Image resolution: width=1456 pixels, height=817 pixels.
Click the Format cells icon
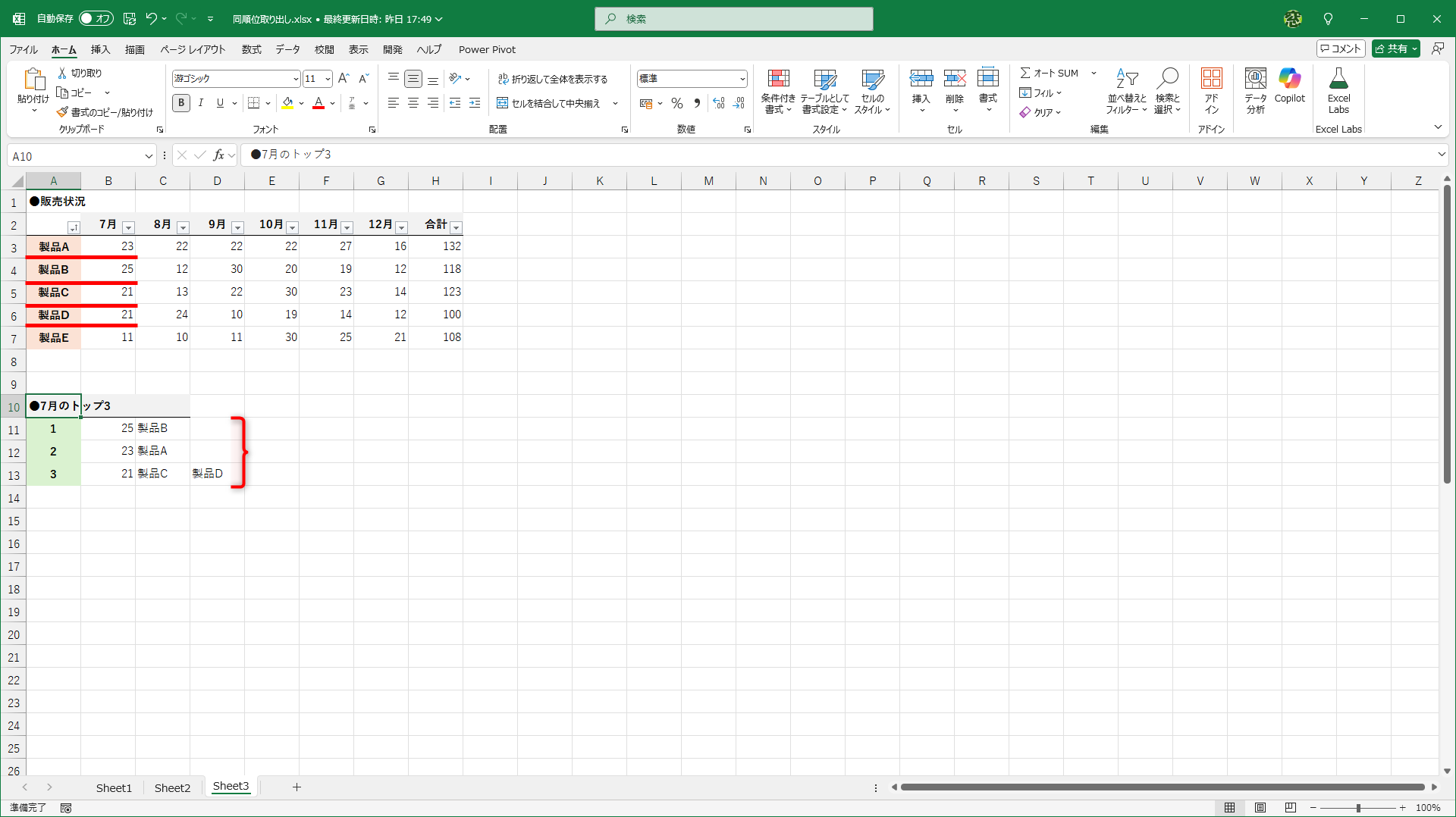coord(988,79)
